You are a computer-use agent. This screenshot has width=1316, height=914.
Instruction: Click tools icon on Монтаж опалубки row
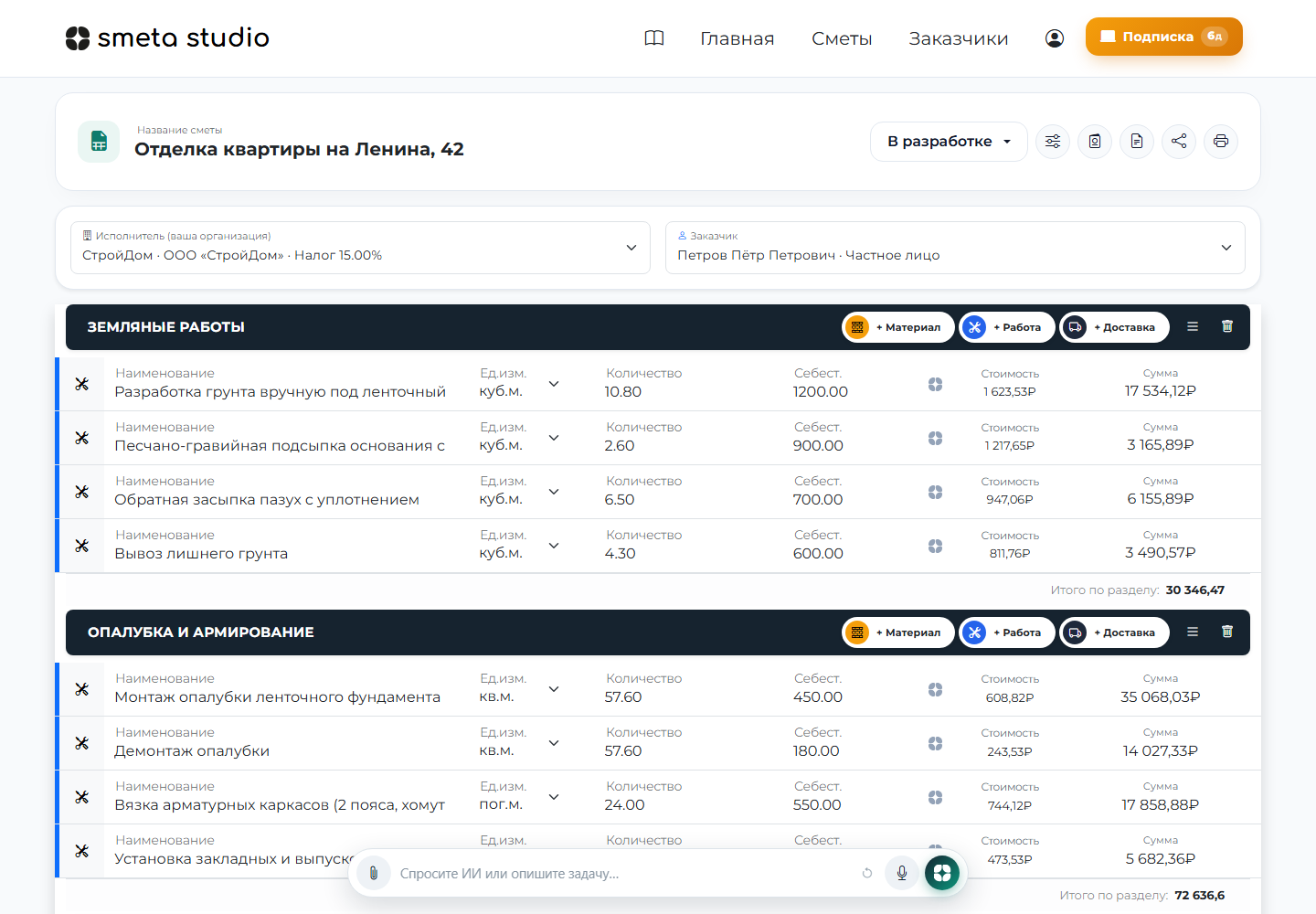click(82, 689)
